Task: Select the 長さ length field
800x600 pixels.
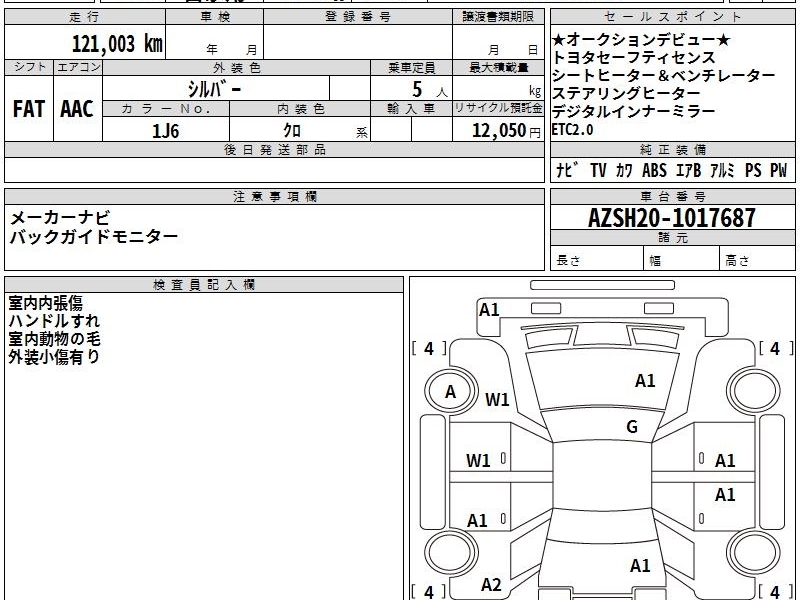Action: tap(597, 260)
